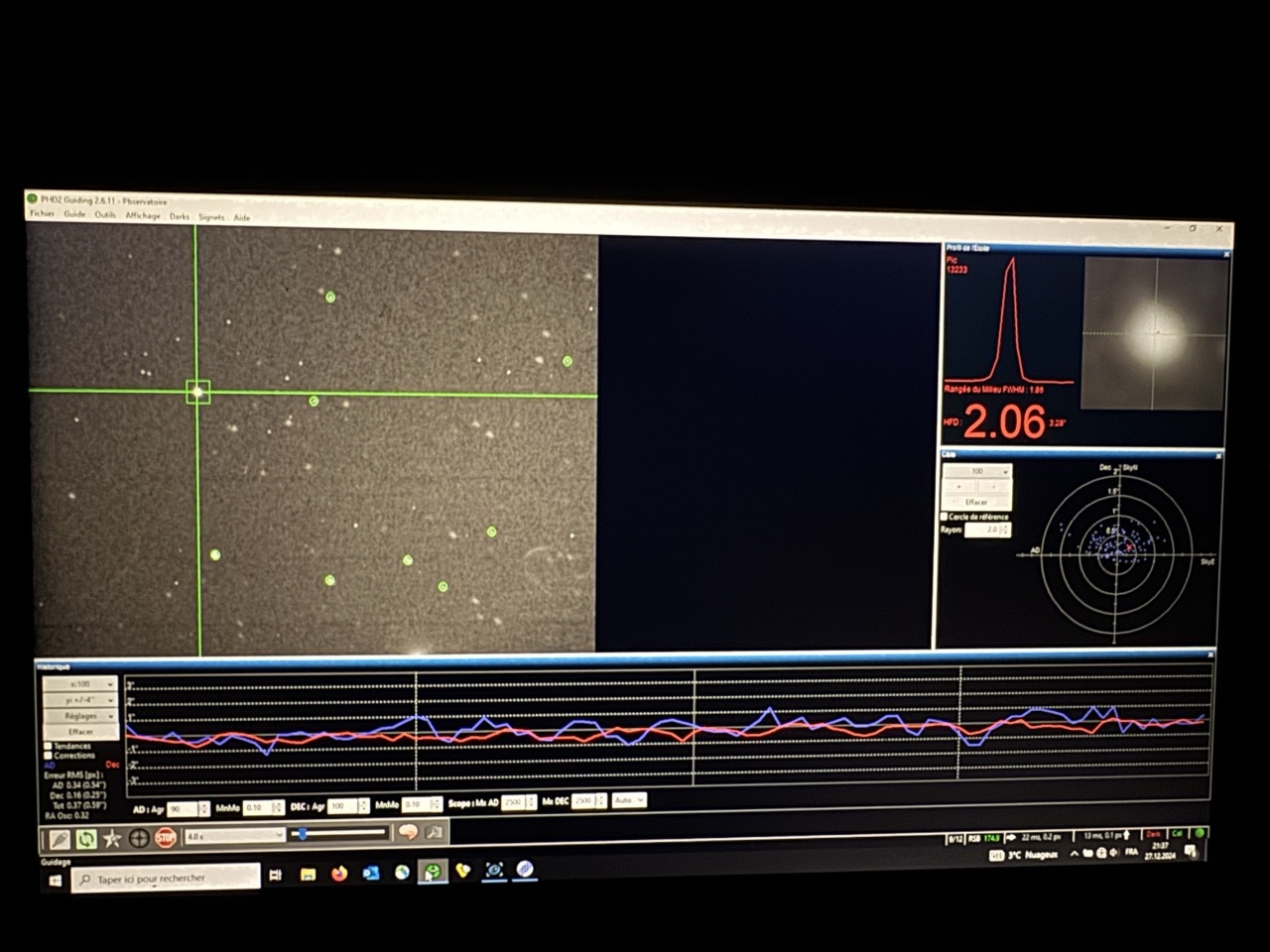This screenshot has width=1270, height=952.
Task: Stop guiding with the red STOP icon
Action: coord(166,838)
